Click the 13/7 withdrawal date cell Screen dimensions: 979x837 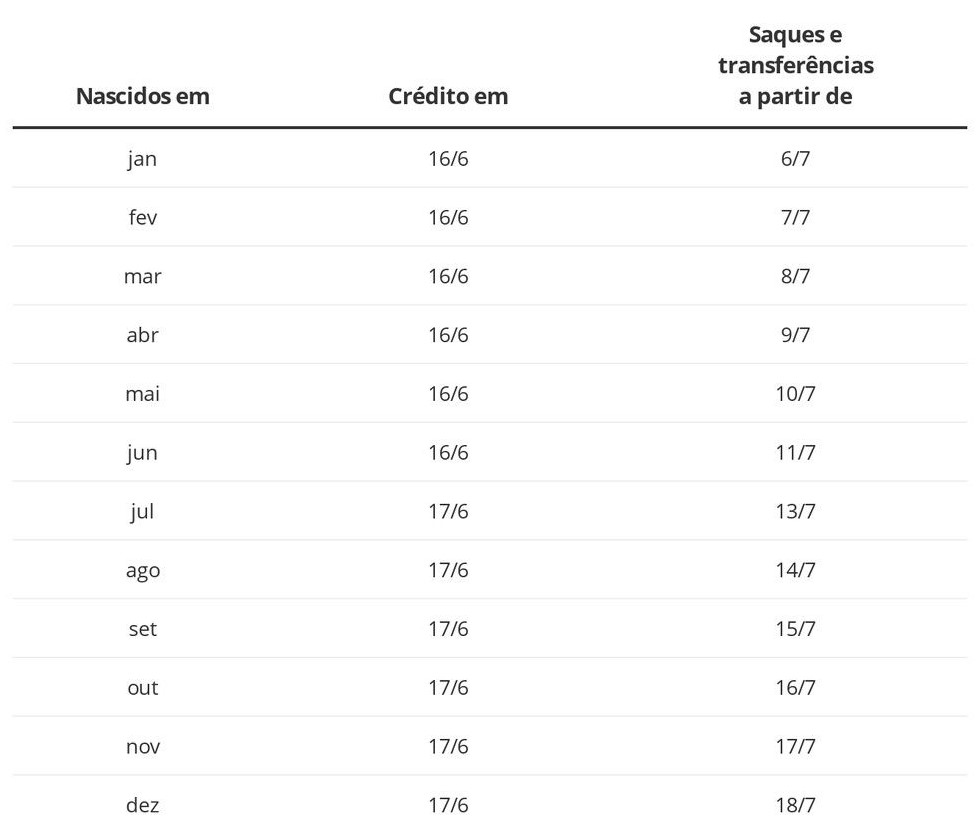pos(795,512)
